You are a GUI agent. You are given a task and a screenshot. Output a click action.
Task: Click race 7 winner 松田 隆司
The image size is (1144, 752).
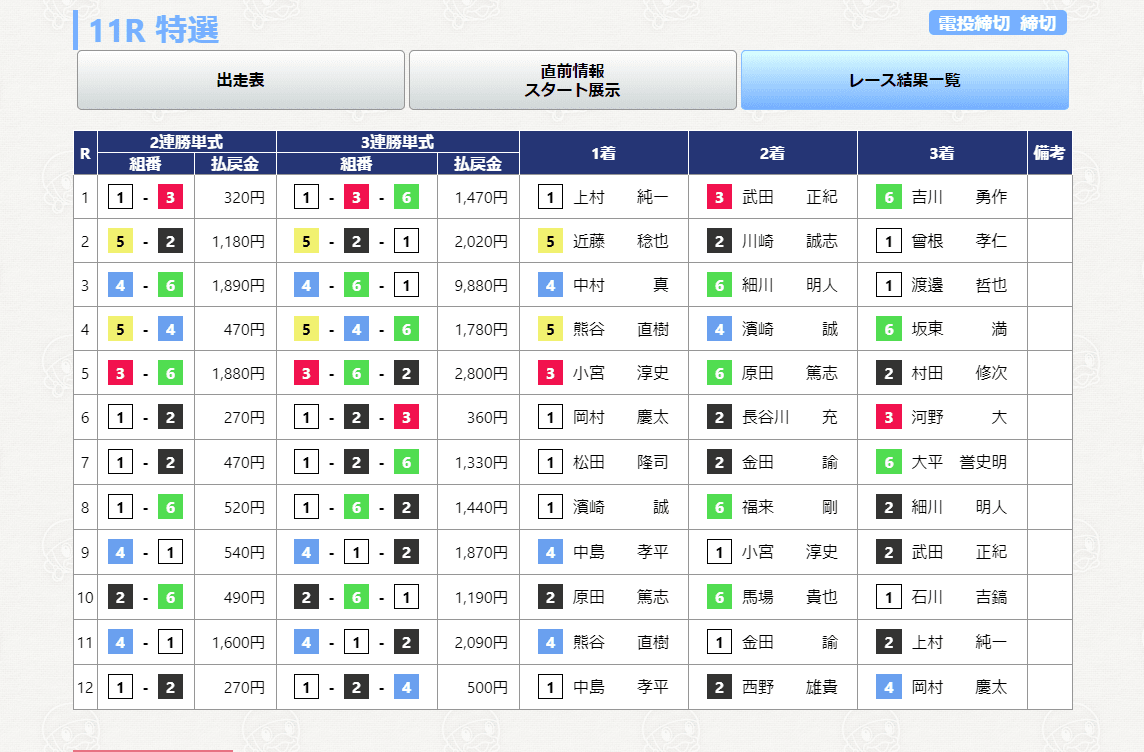[620, 462]
